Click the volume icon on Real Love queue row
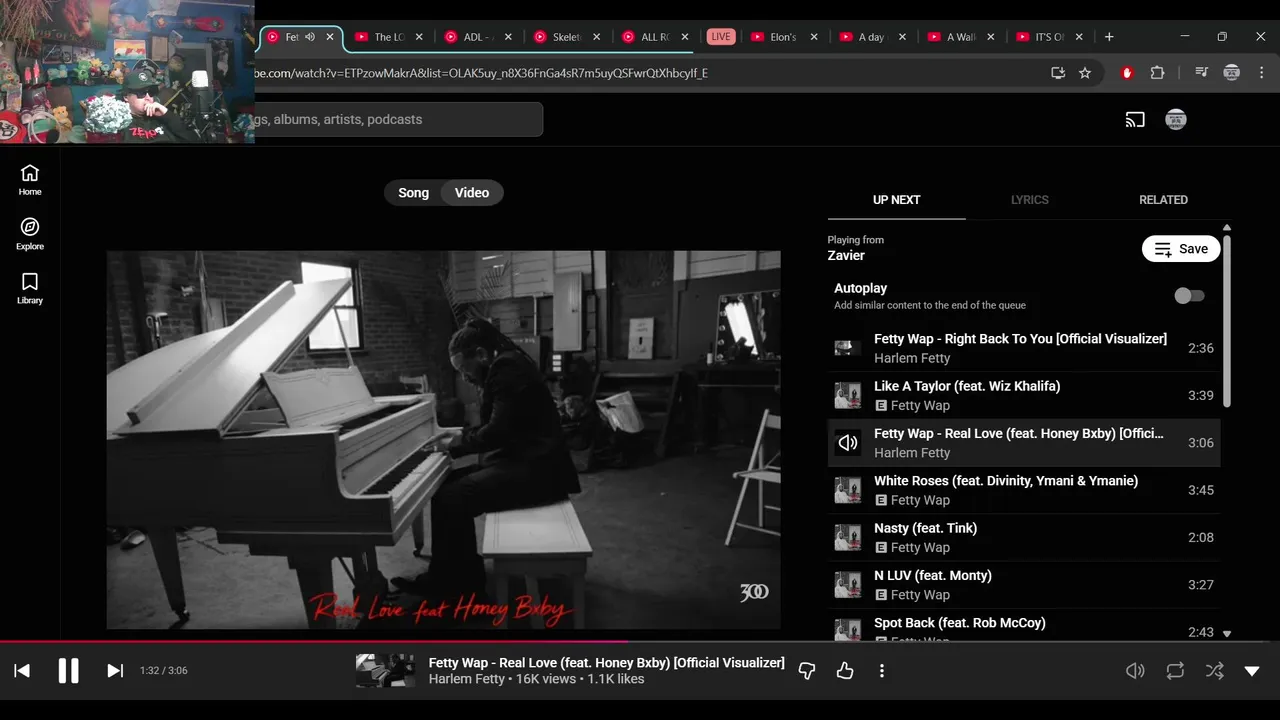The height and width of the screenshot is (720, 1280). tap(848, 443)
